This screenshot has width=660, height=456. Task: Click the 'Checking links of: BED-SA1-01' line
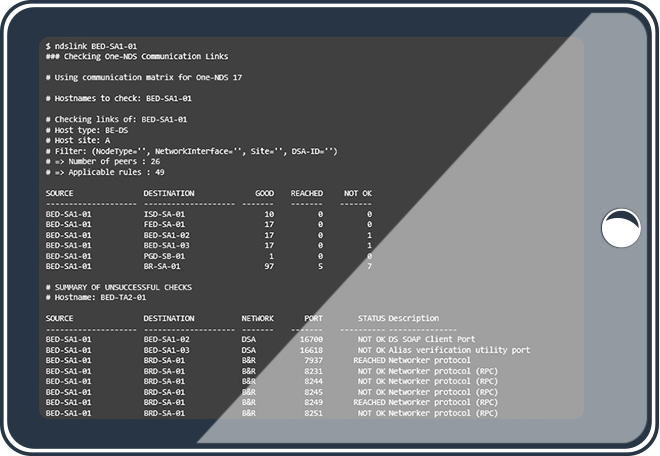pos(116,120)
